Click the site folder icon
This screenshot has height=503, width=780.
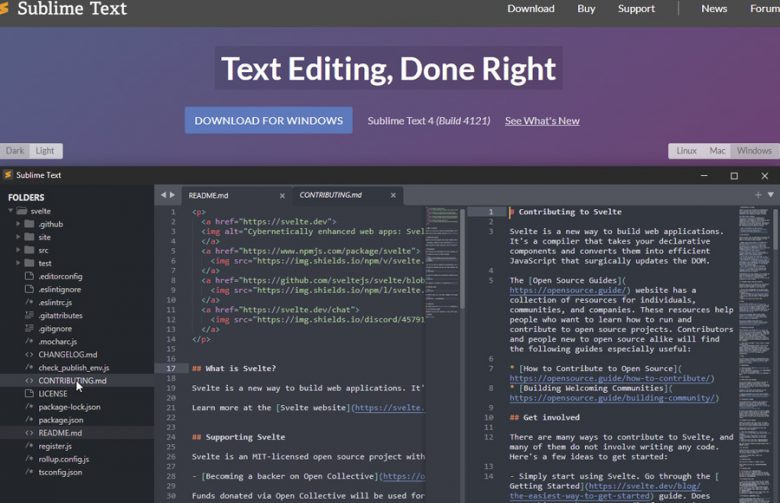(29, 237)
